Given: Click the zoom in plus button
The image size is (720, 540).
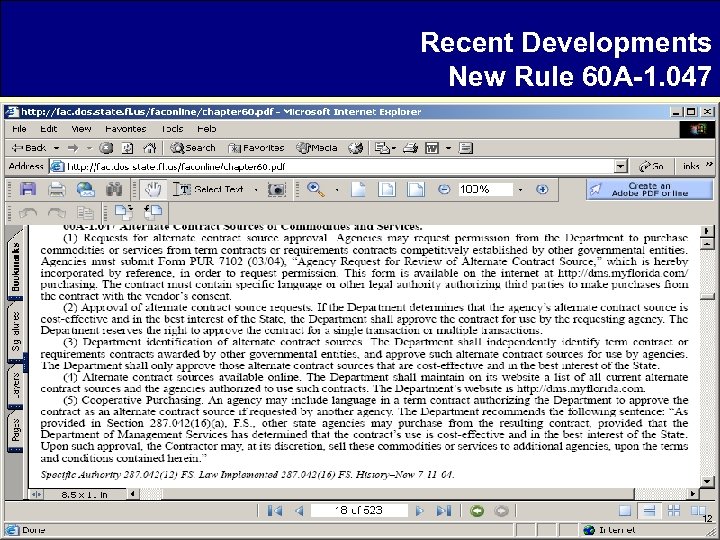Looking at the screenshot, I should [542, 189].
